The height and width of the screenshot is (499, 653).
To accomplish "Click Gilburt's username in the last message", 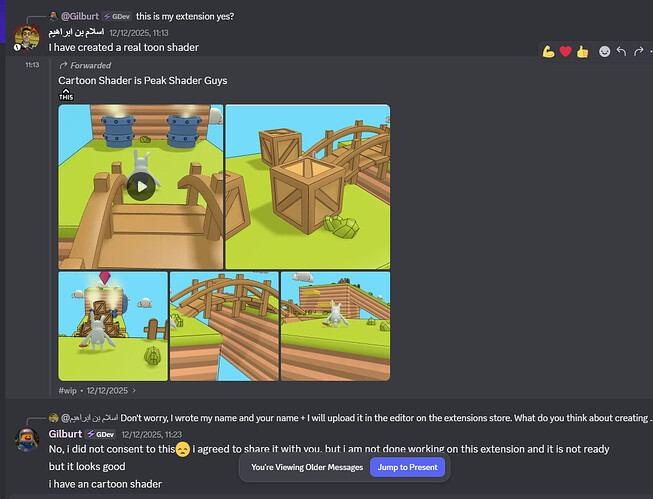I will 65,434.
